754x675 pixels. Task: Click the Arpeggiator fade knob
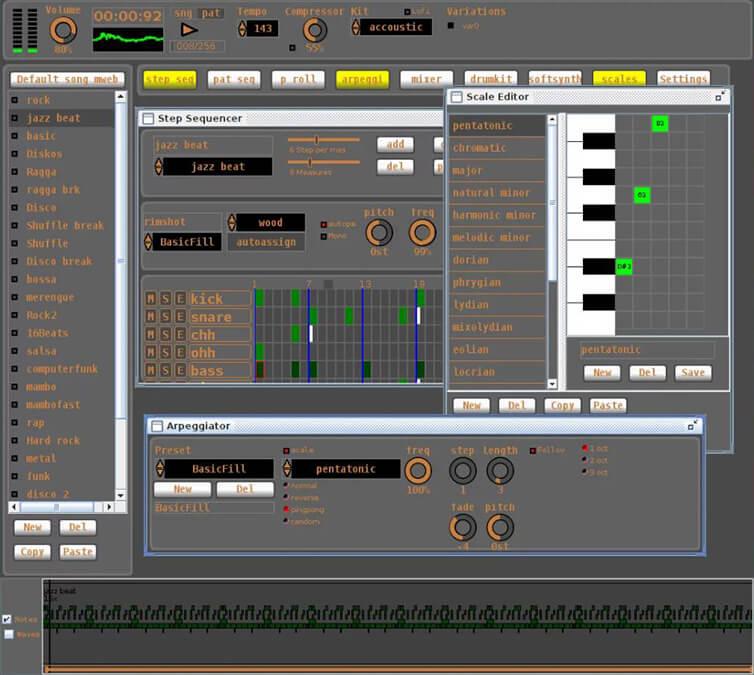[x=463, y=527]
